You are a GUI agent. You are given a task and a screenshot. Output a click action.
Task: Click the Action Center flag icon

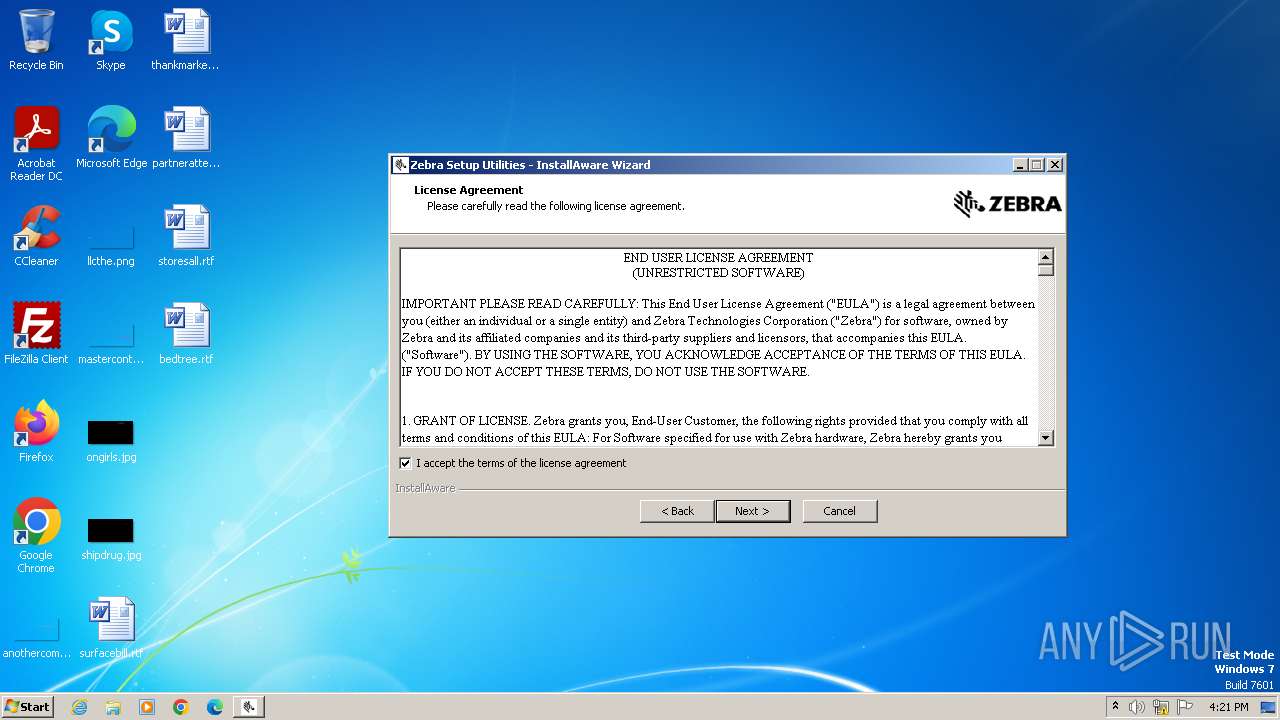pos(1185,707)
